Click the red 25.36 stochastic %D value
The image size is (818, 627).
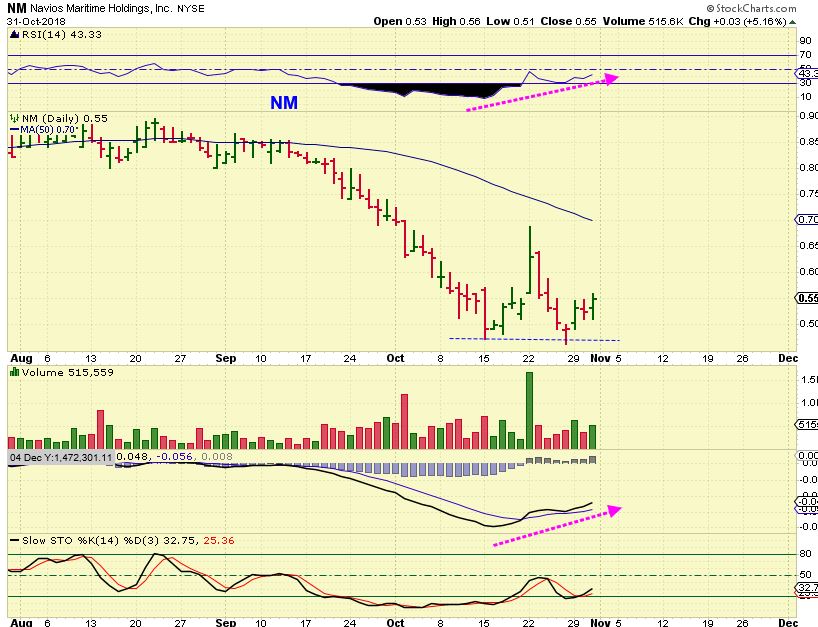tap(219, 540)
